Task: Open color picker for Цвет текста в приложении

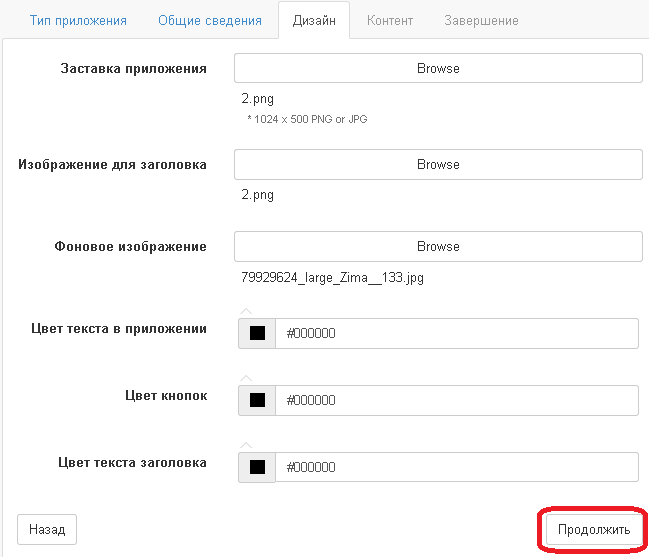Action: pos(257,333)
